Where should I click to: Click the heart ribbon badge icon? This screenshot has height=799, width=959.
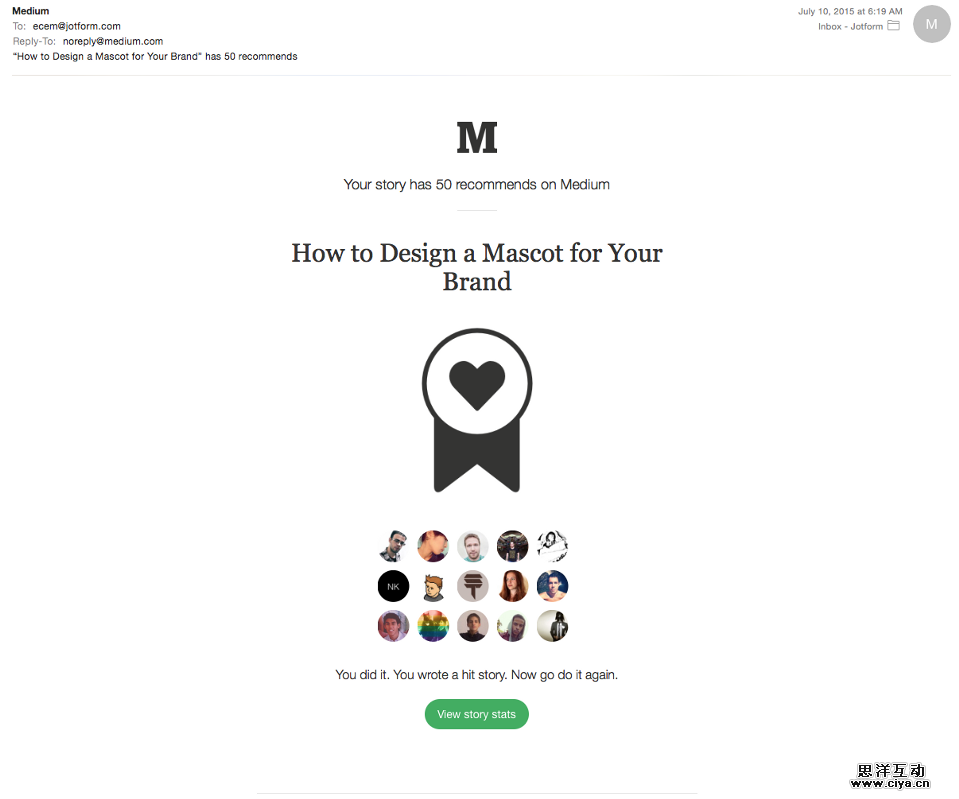click(477, 411)
